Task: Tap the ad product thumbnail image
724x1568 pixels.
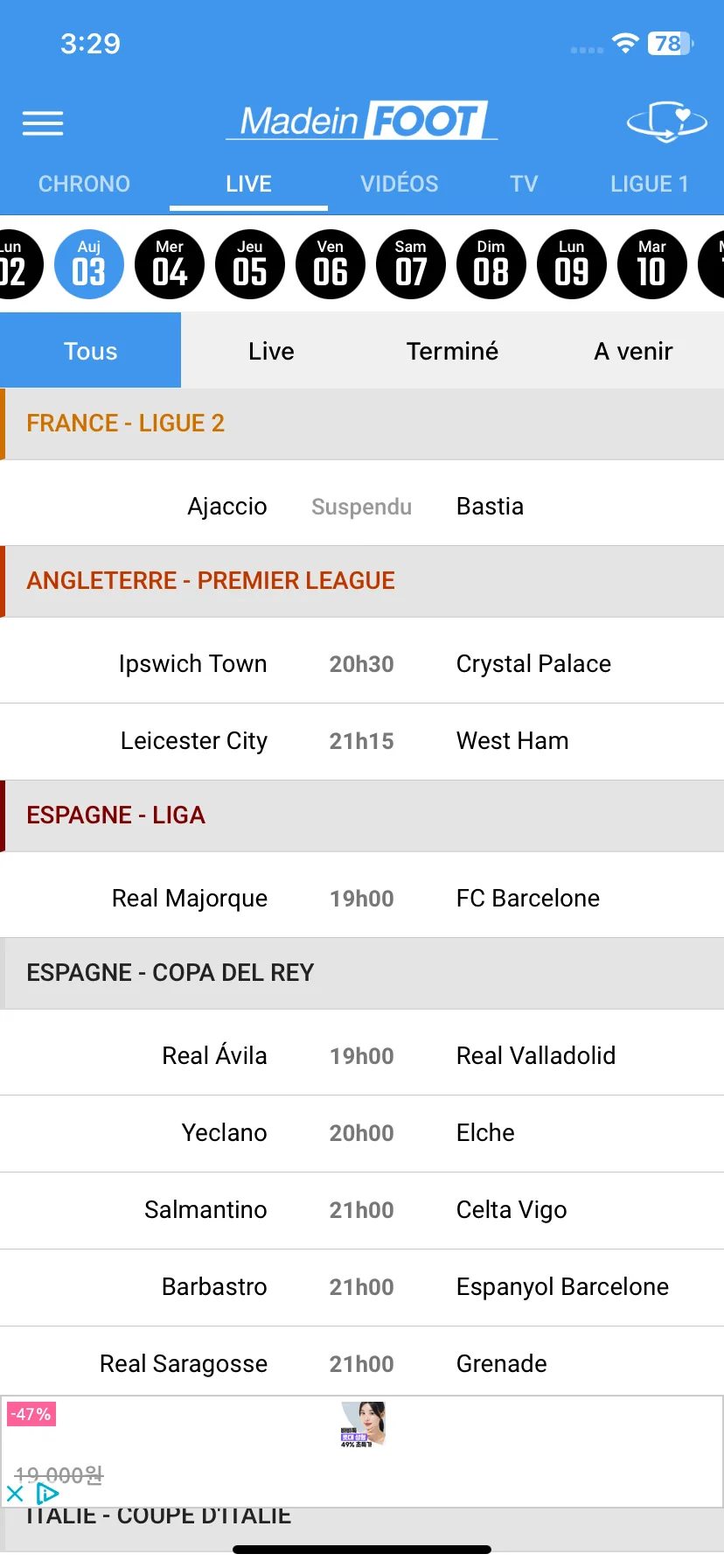Action: pos(363,1424)
